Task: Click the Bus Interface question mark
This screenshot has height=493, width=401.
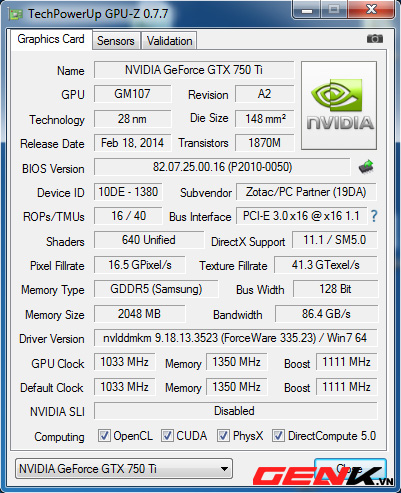Action: pos(374,216)
